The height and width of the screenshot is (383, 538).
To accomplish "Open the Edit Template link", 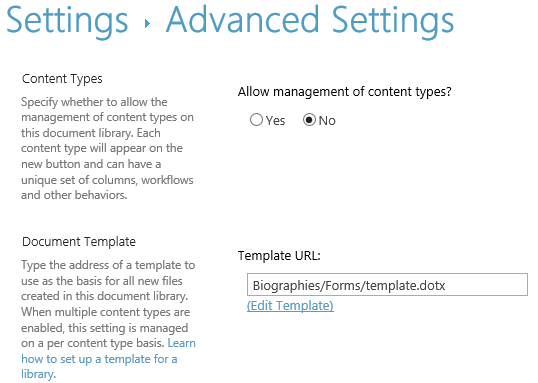I will [290, 305].
